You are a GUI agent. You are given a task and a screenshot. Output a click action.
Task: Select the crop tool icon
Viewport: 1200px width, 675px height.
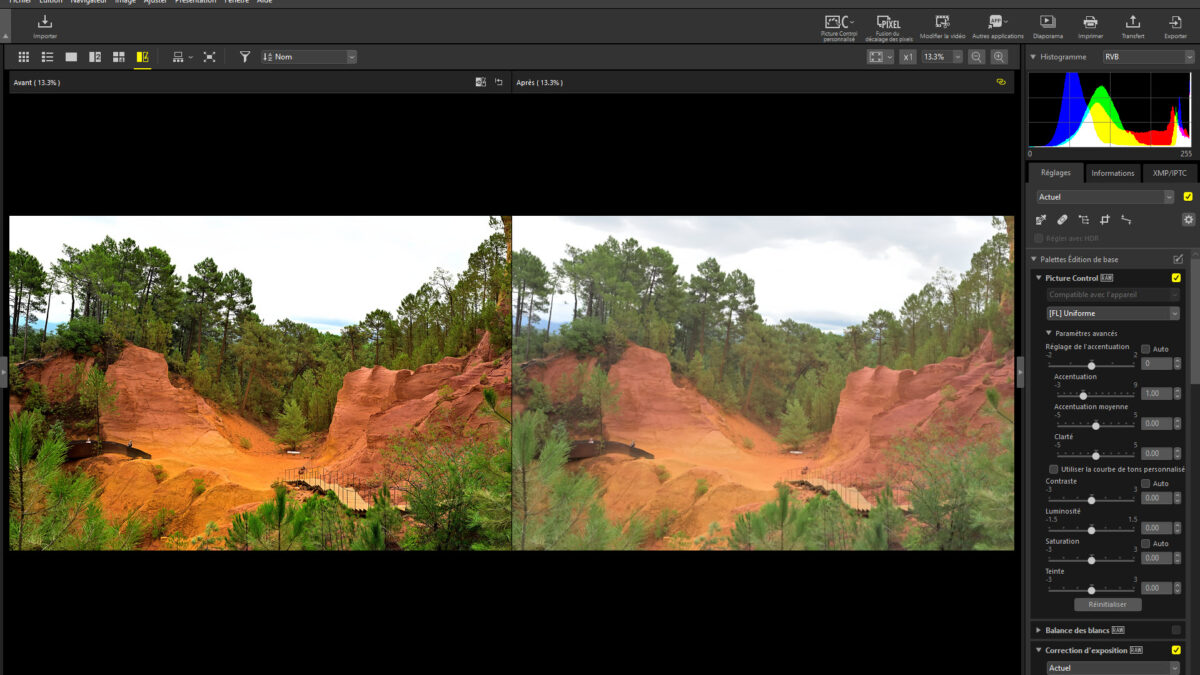click(x=1105, y=219)
